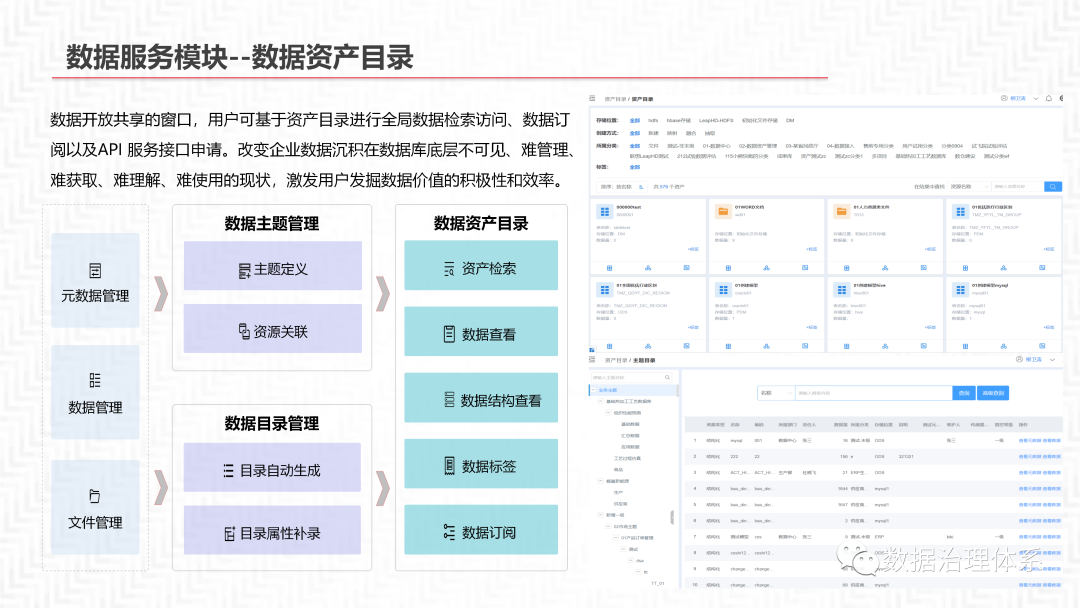Select the 新建 option in 创建方式 row

[652, 132]
